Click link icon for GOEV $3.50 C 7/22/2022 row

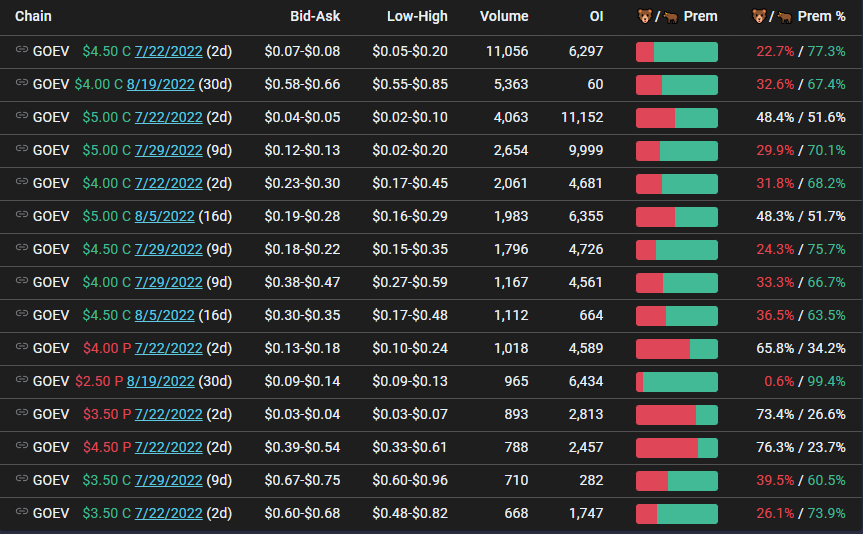[x=21, y=512]
